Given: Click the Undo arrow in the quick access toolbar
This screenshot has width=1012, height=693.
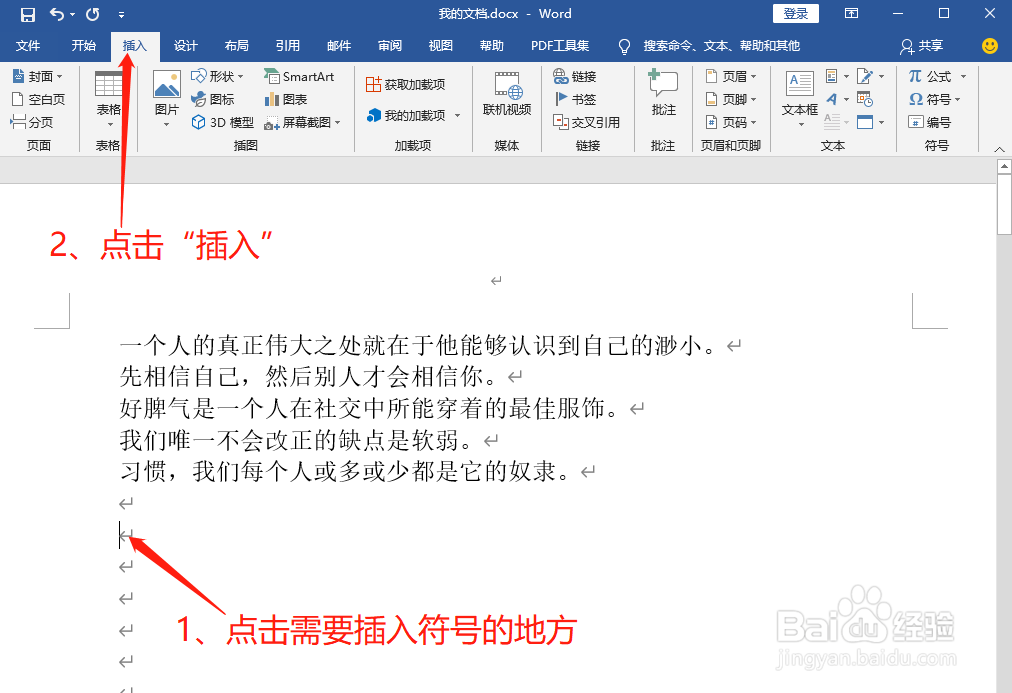Looking at the screenshot, I should pyautogui.click(x=57, y=14).
